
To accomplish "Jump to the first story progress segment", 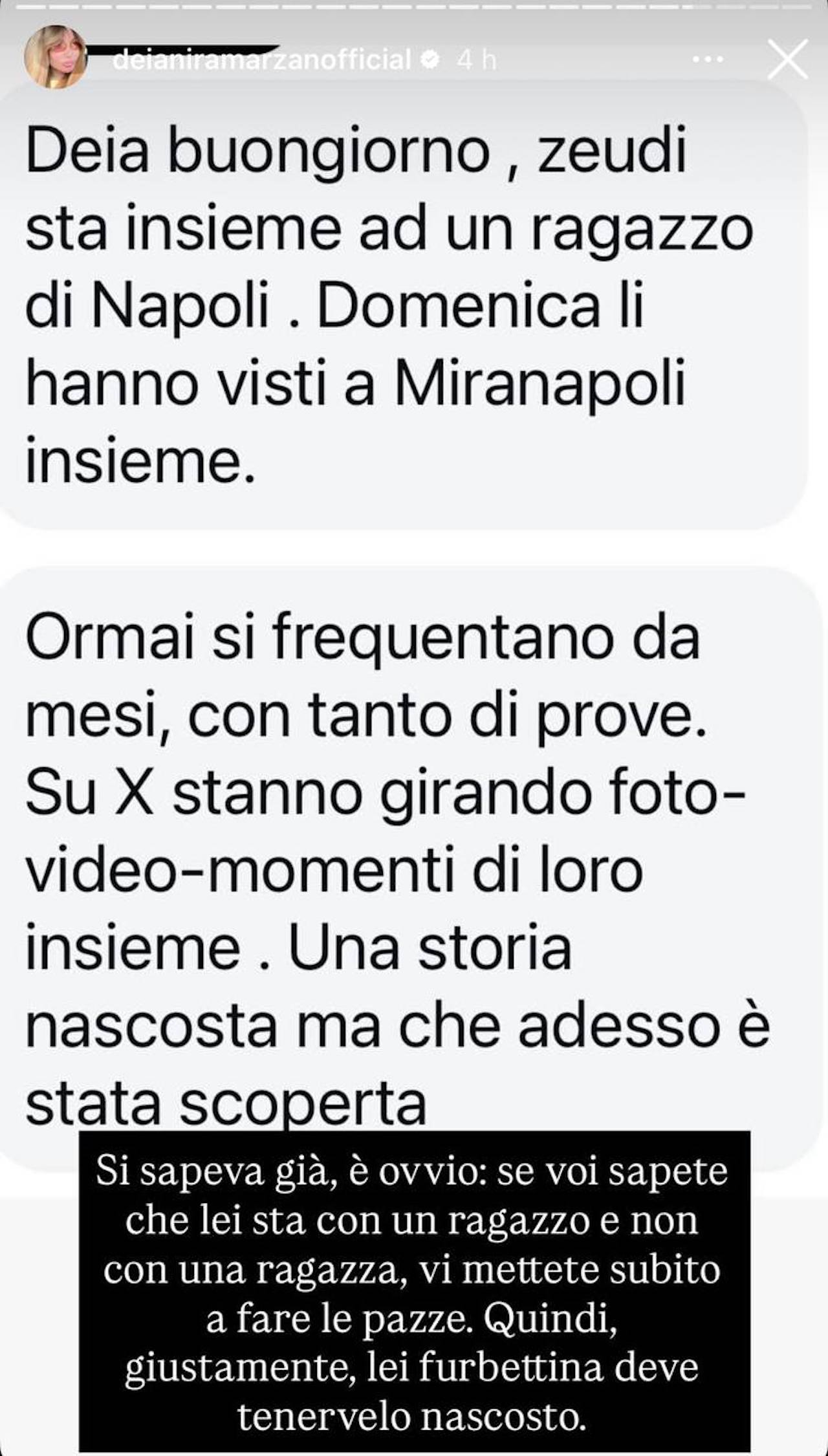I will tap(30, 7).
